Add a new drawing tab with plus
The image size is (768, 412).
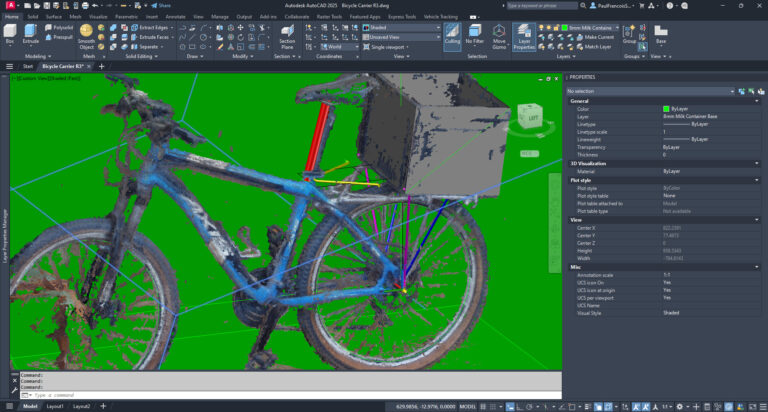tap(102, 66)
